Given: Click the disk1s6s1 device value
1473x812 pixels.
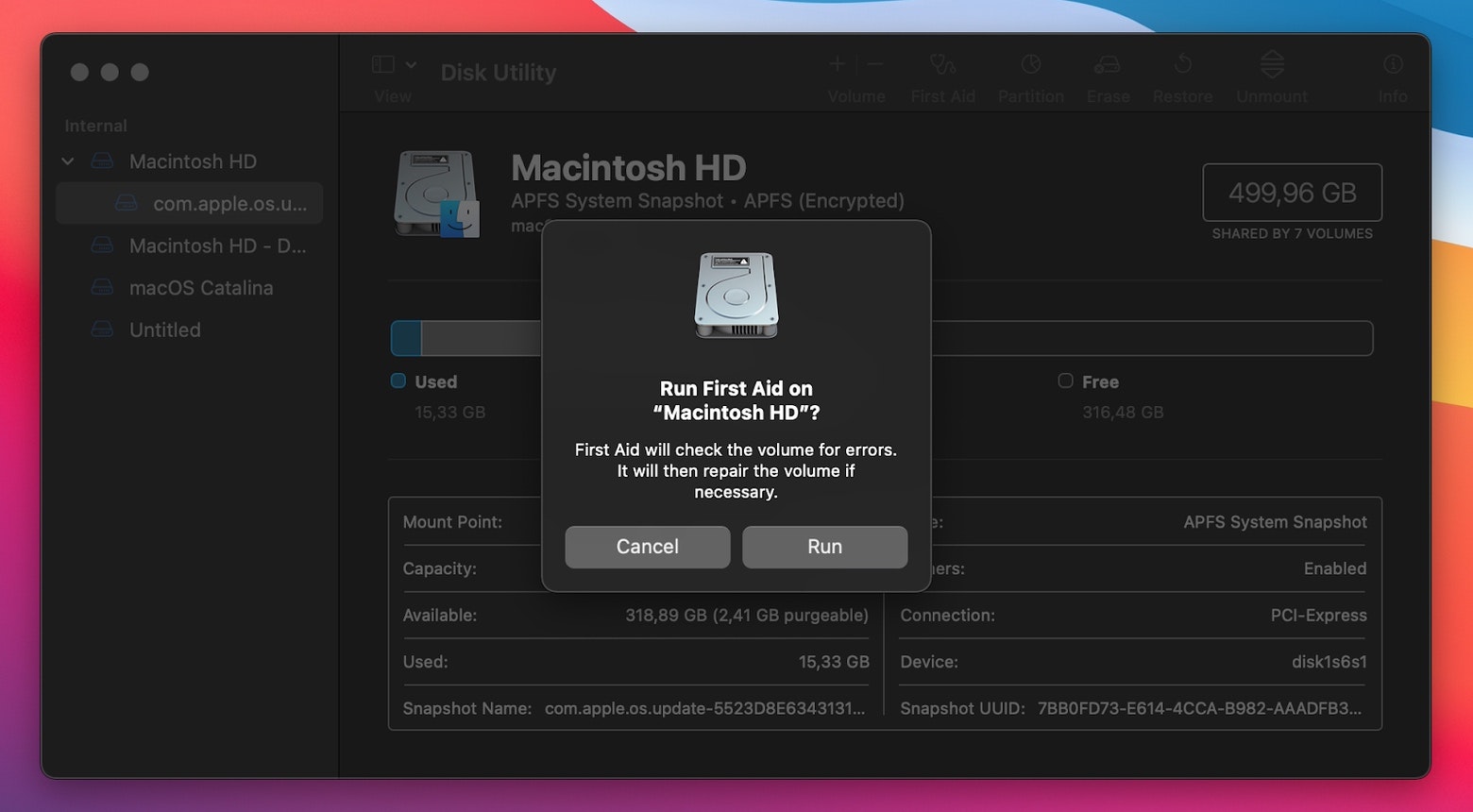Looking at the screenshot, I should pyautogui.click(x=1329, y=662).
